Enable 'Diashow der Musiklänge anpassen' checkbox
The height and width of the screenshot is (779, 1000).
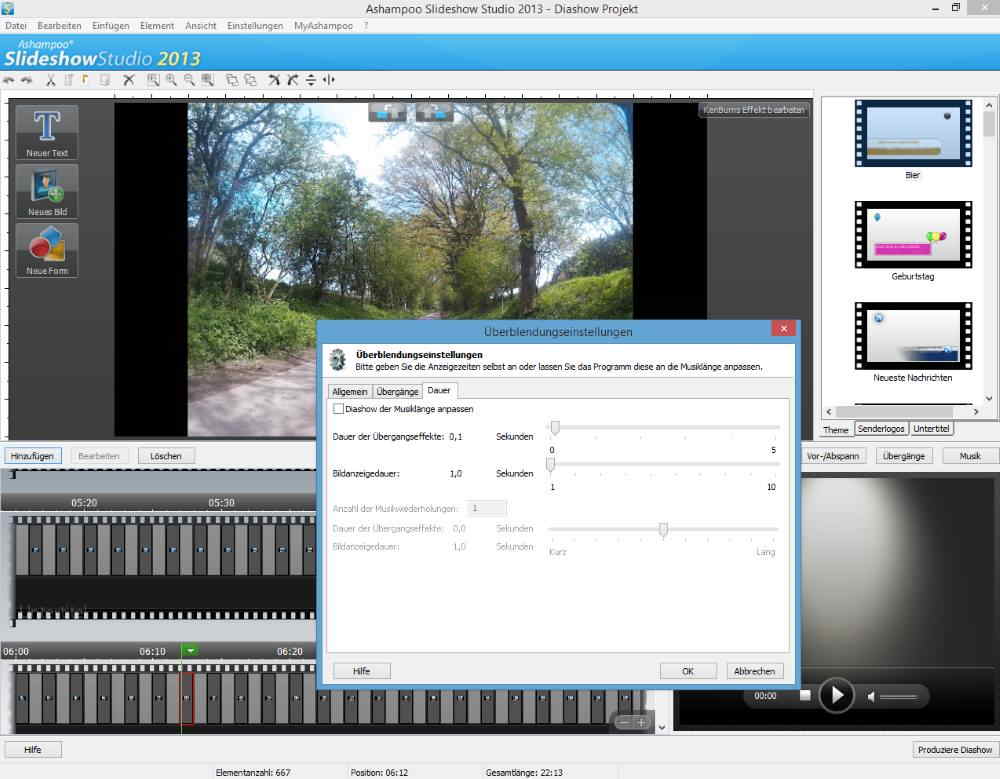tap(338, 409)
